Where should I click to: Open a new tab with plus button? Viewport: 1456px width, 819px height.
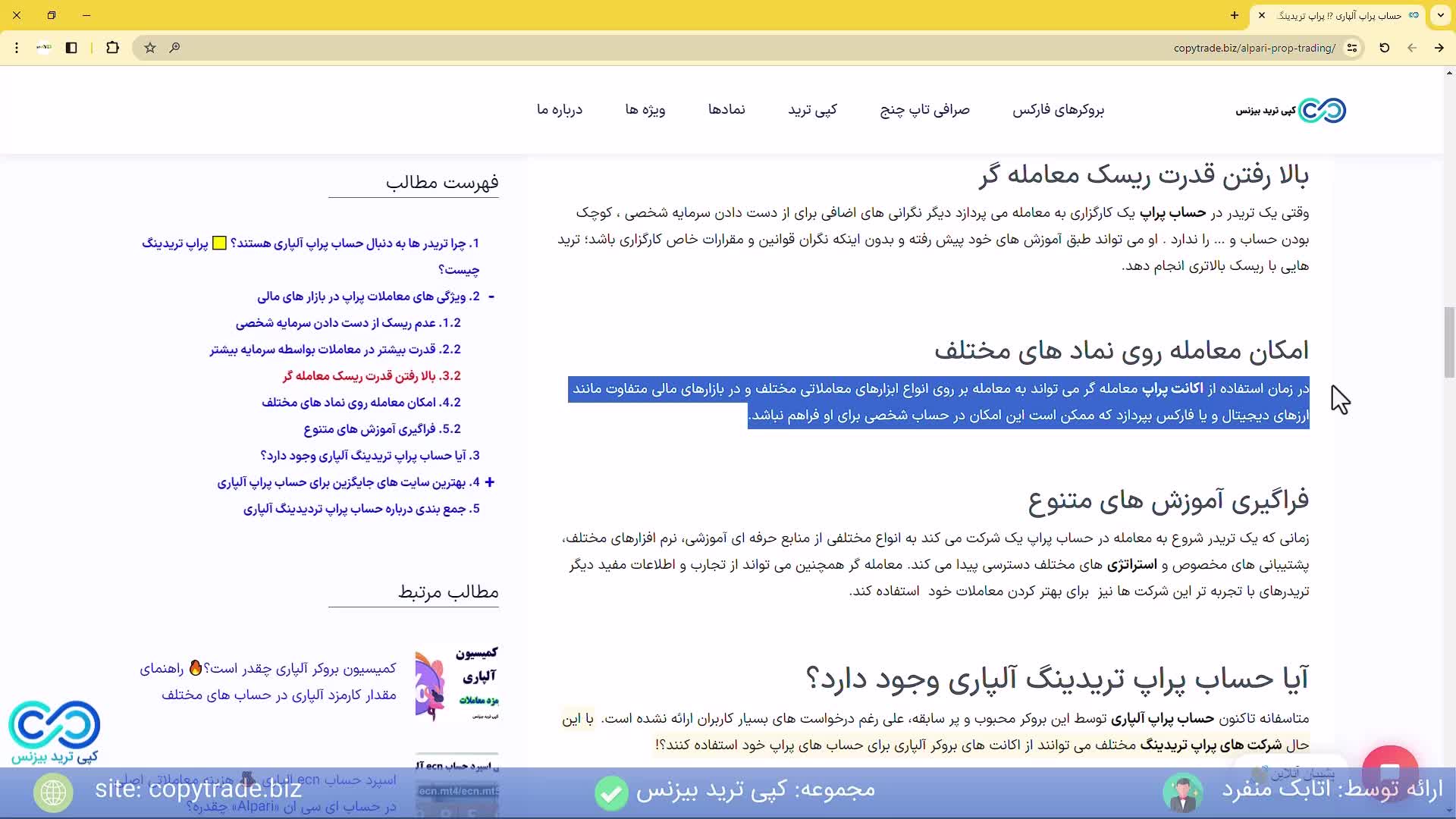(x=1235, y=15)
